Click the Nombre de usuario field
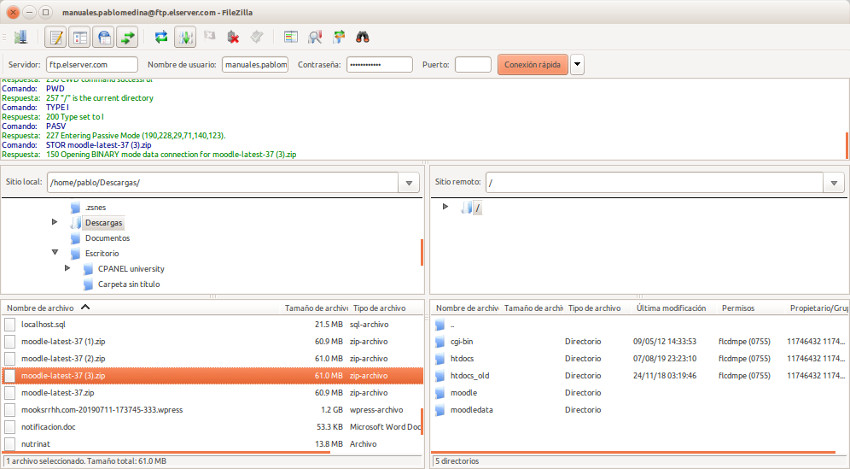This screenshot has width=850, height=469. coord(255,65)
